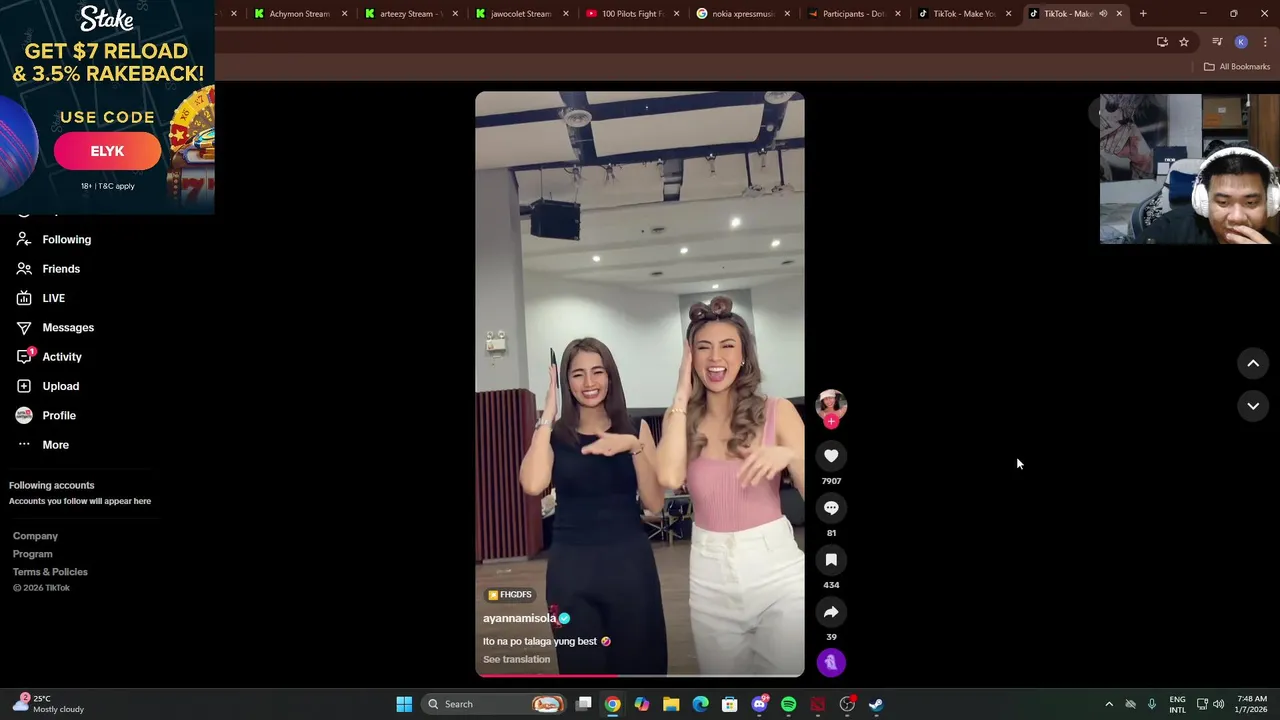The height and width of the screenshot is (720, 1280).
Task: Share the video using arrow icon
Action: point(831,612)
